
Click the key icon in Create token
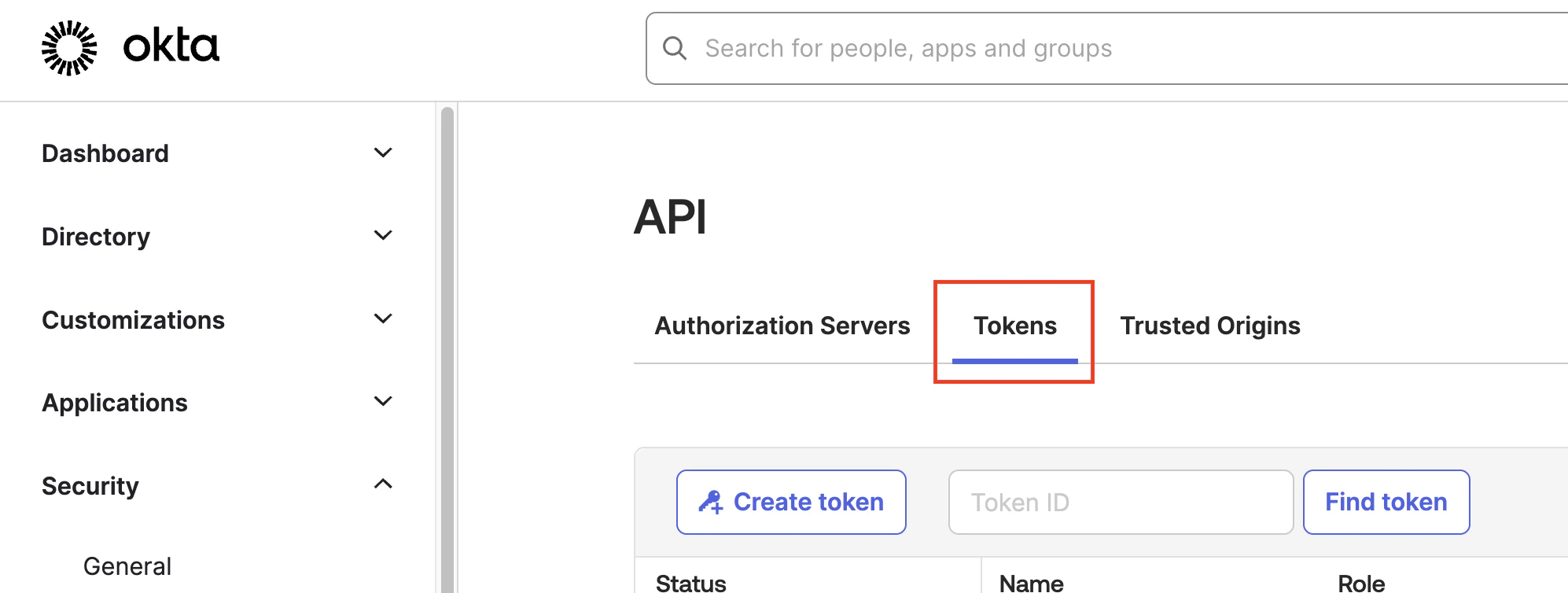711,502
